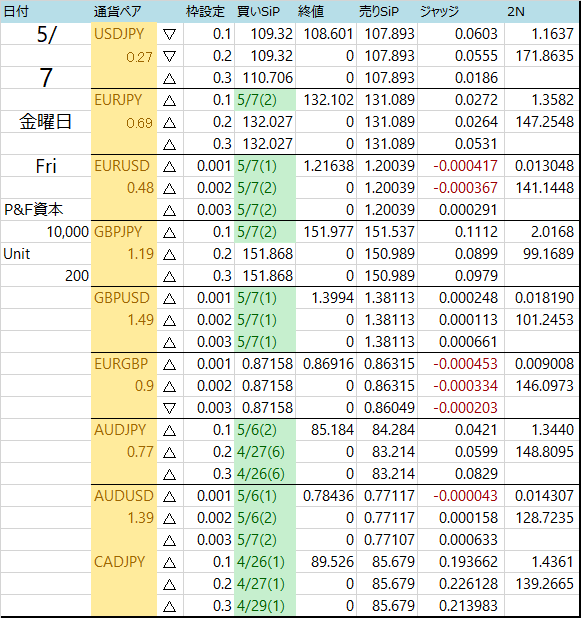Viewport: 581px width, 618px height.
Task: Click the up triangle in EURUSD 0.001 row
Action: [169, 166]
